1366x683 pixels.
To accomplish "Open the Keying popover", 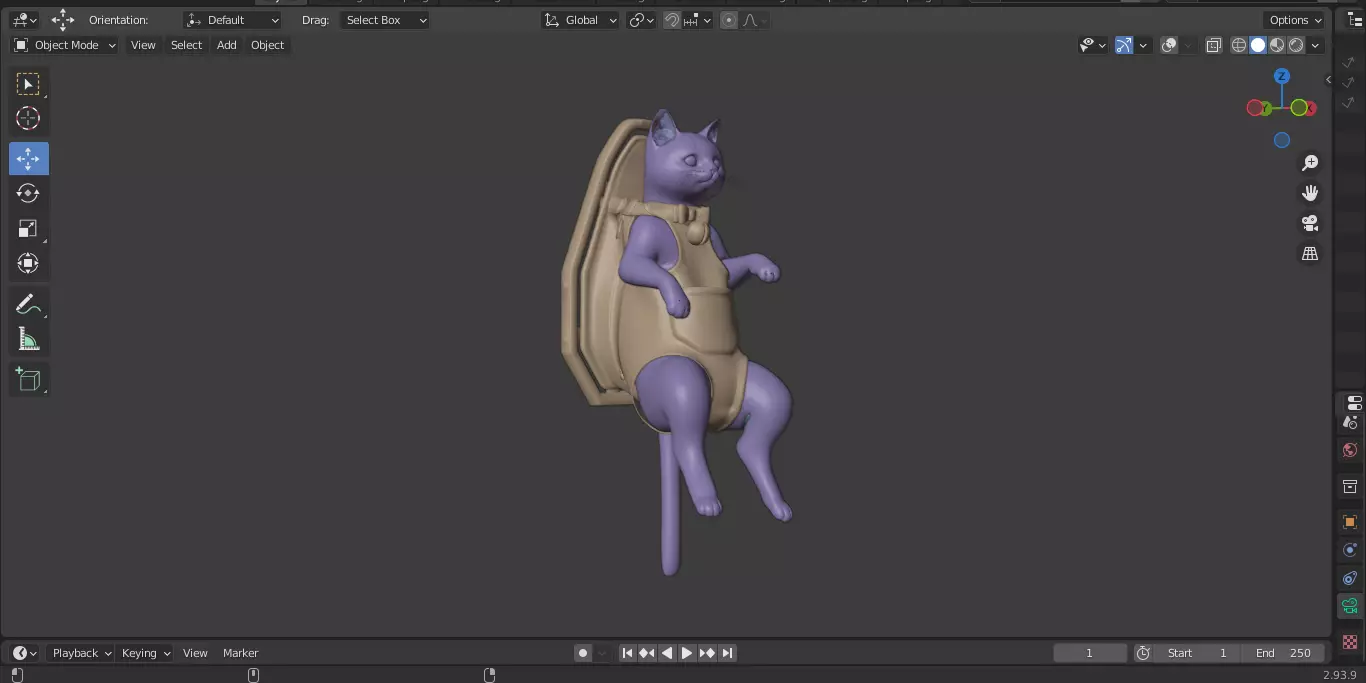I will click(x=145, y=653).
